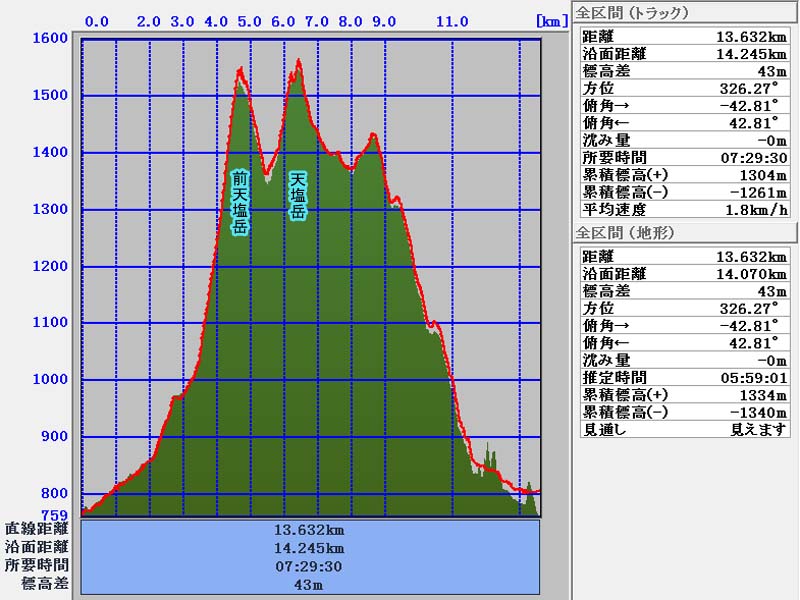Image resolution: width=800 pixels, height=600 pixels.
Task: Select the 見通し 見えます row
Action: pyautogui.click(x=685, y=429)
